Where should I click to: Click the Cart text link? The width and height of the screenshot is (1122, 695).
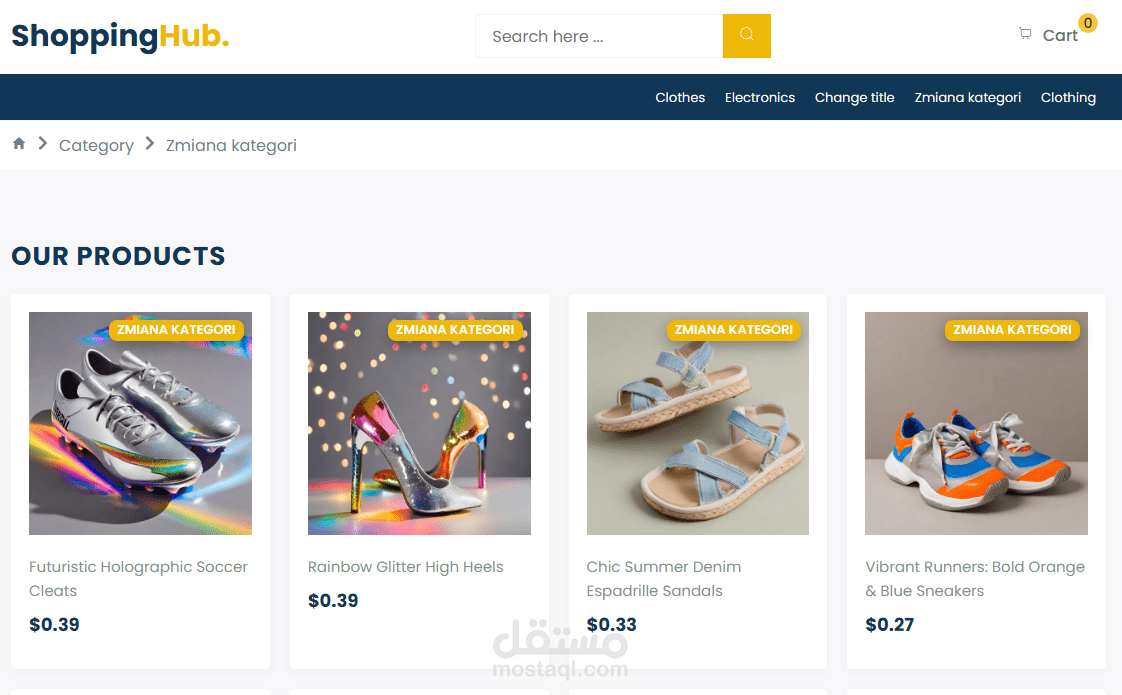tap(1060, 36)
